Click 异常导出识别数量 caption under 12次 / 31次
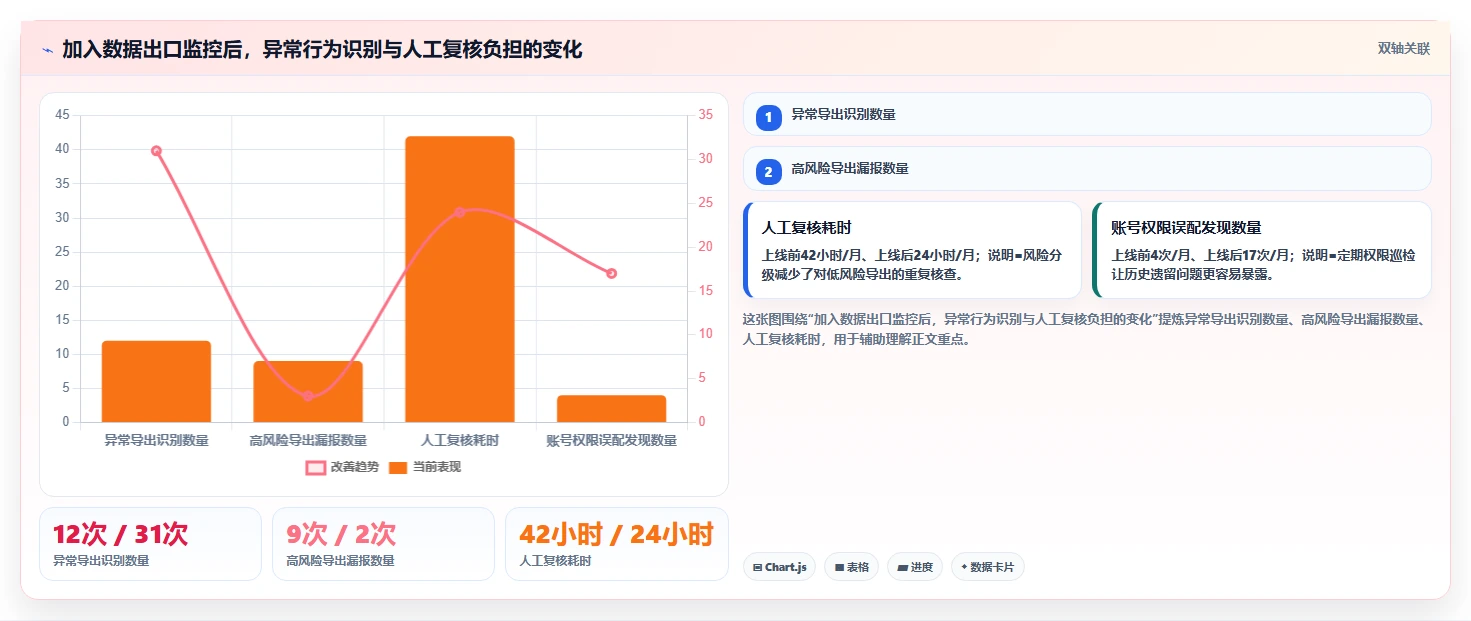 [101, 561]
